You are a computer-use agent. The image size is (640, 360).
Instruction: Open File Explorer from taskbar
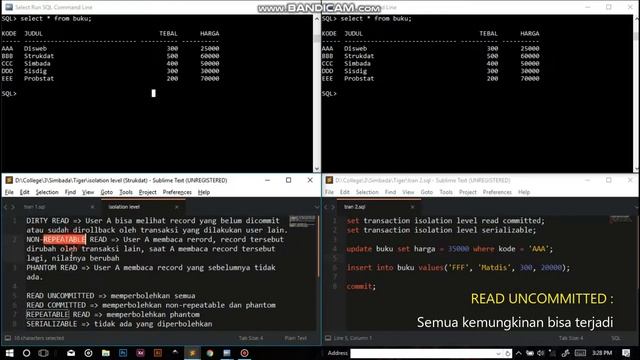106,353
